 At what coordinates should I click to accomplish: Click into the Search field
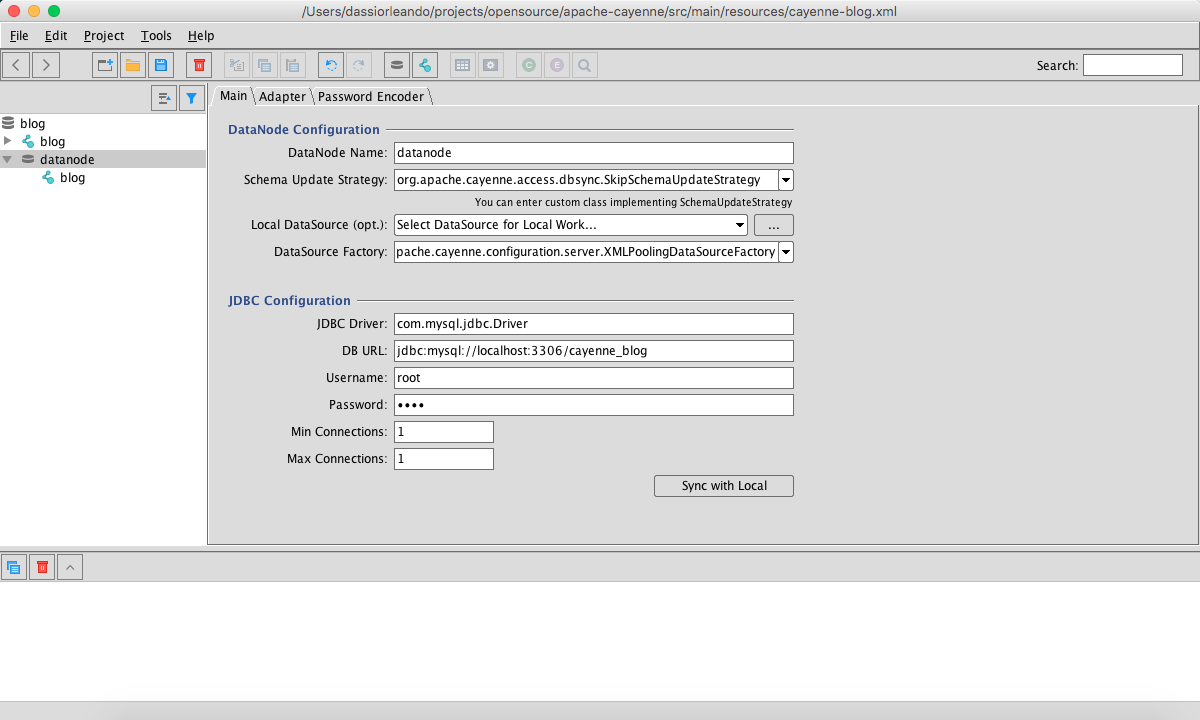(1133, 65)
